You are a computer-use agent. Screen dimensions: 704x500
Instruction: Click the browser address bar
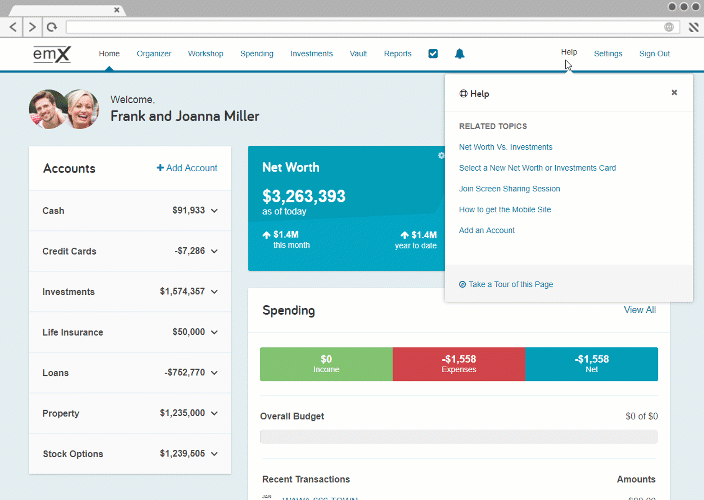[372, 27]
